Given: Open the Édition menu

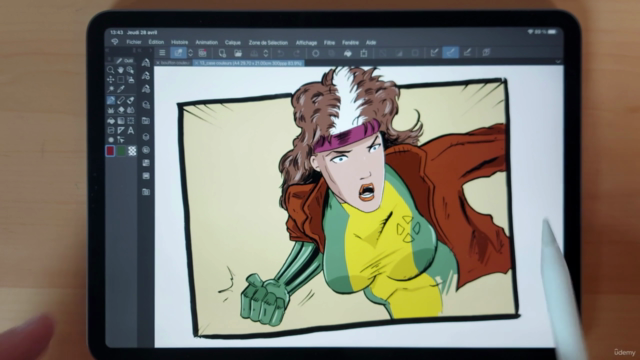Looking at the screenshot, I should [x=156, y=42].
